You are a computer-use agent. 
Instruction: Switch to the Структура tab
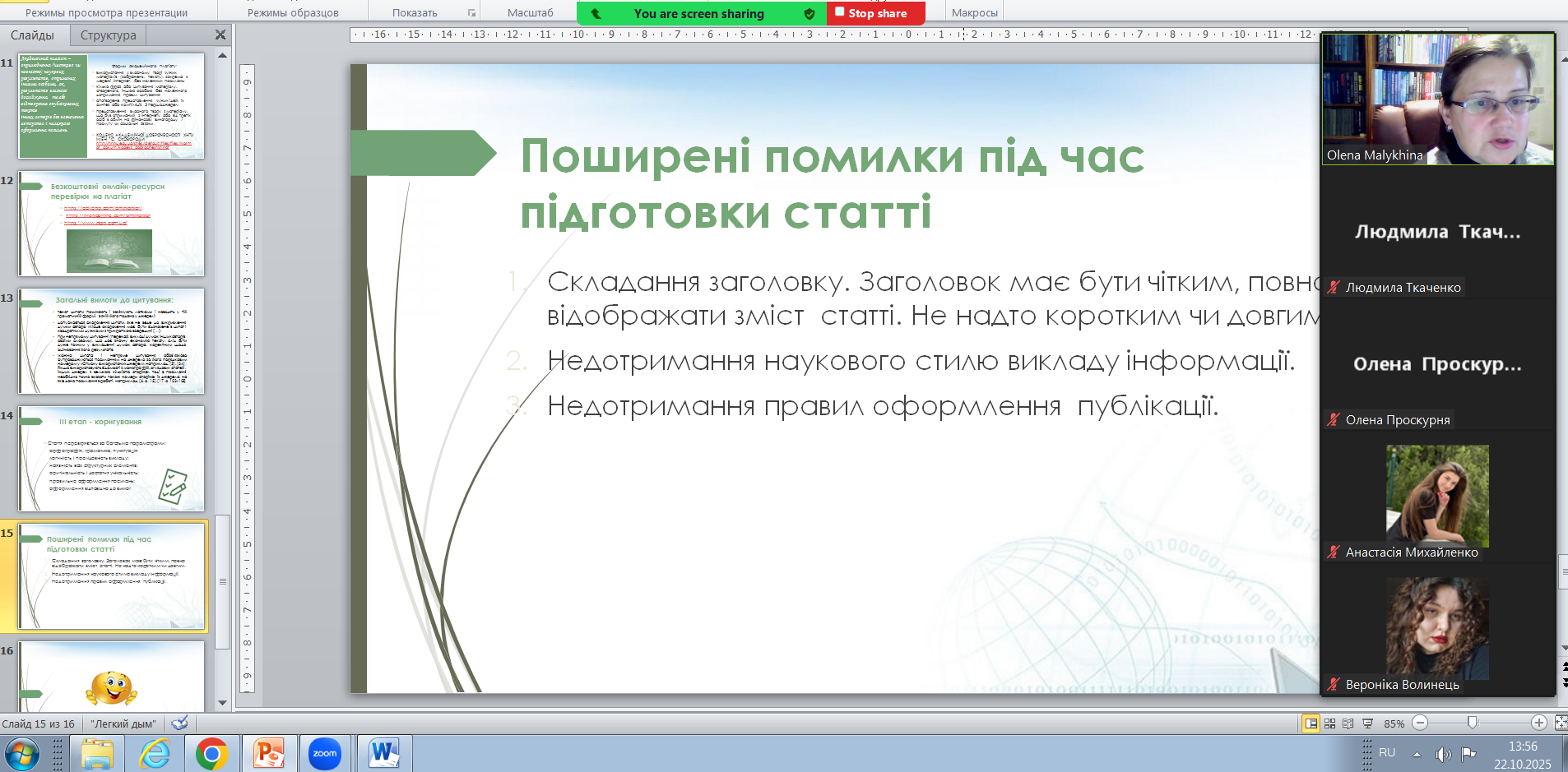pyautogui.click(x=109, y=35)
